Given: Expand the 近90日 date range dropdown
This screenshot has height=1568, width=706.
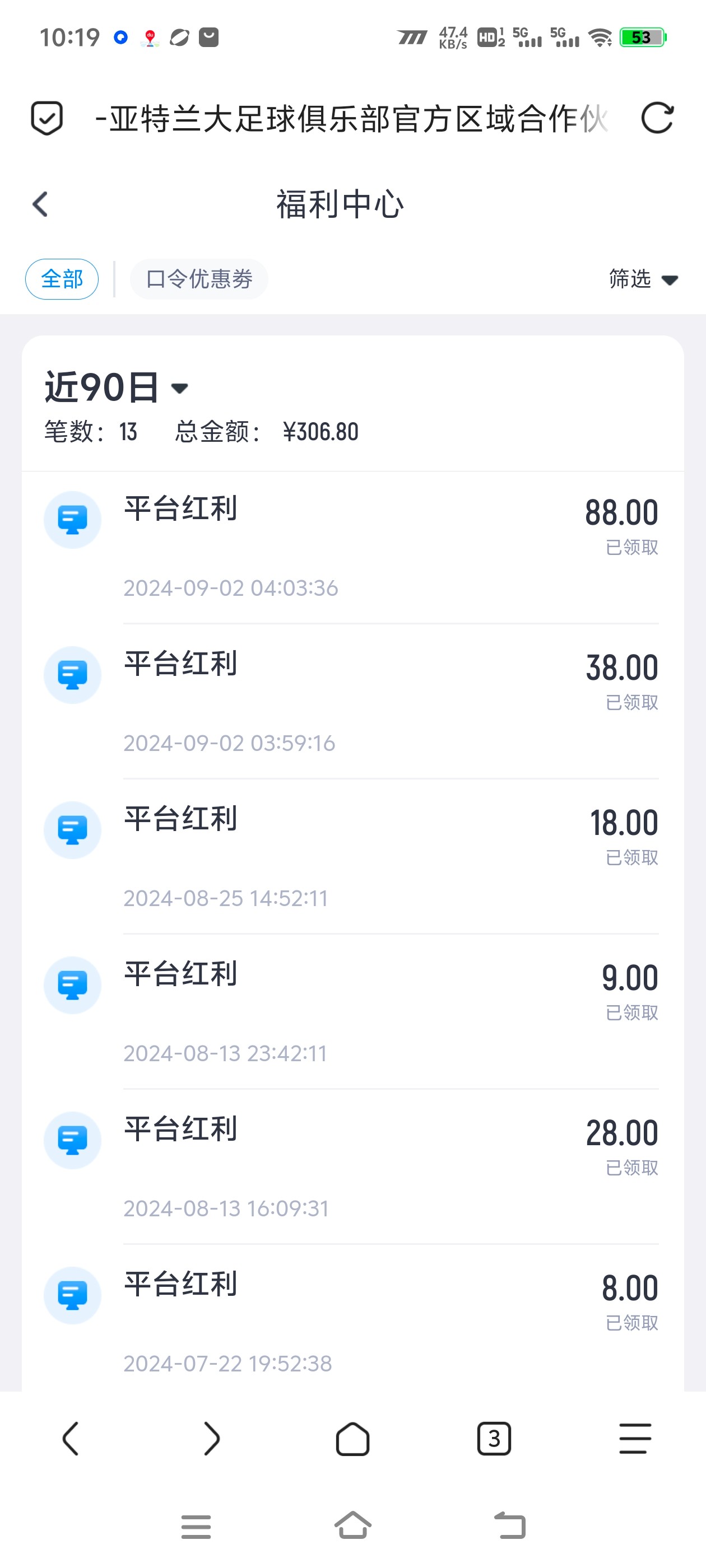Looking at the screenshot, I should coord(116,388).
